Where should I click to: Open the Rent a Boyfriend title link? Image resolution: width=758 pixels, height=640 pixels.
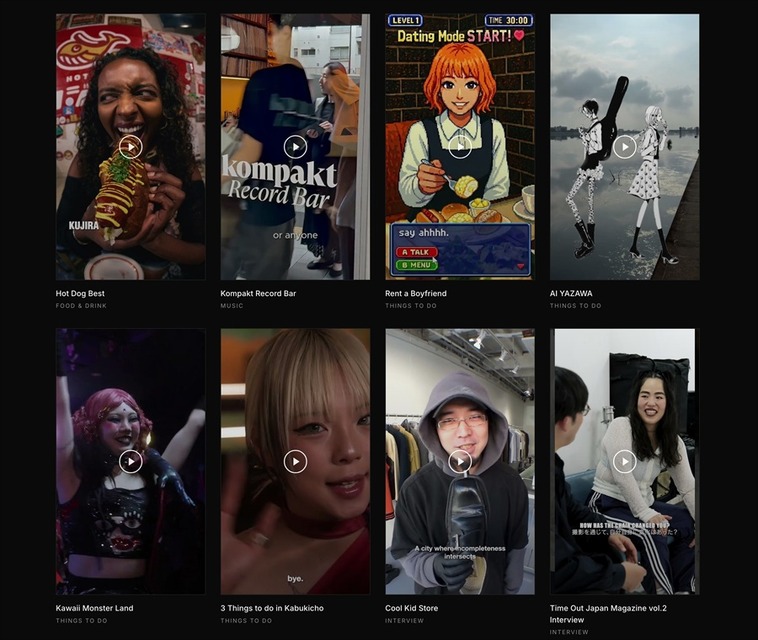(416, 293)
